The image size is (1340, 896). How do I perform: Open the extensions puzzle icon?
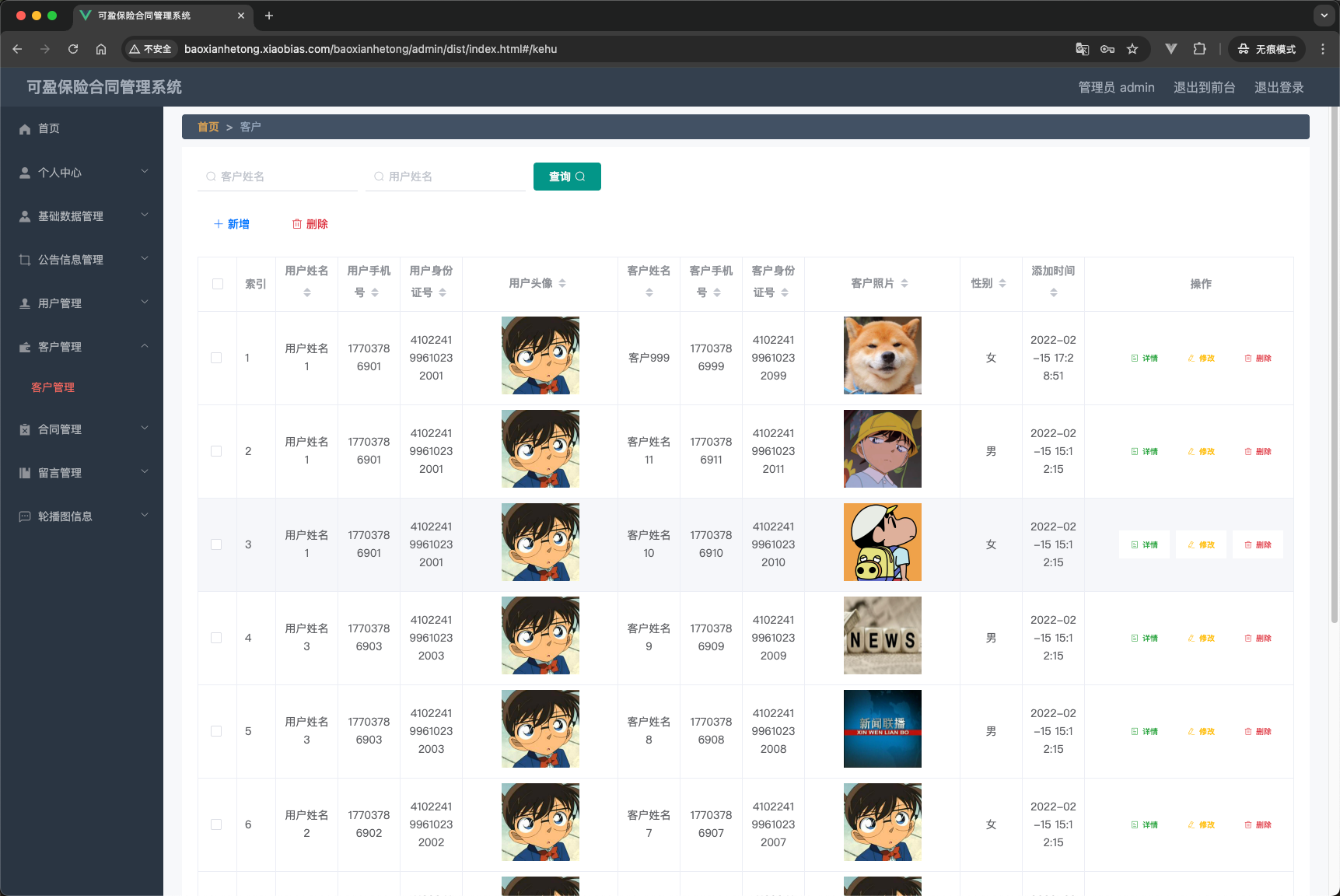pyautogui.click(x=1199, y=49)
